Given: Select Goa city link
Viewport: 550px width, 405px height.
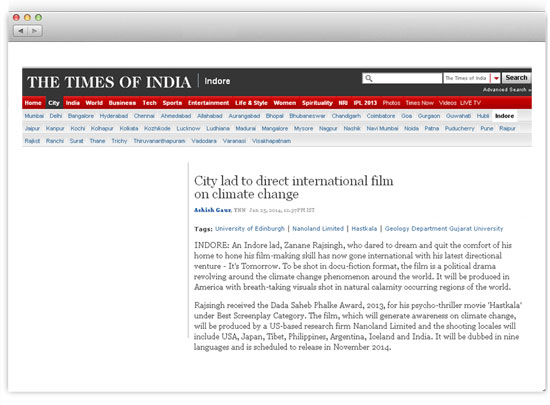Looking at the screenshot, I should click(407, 116).
